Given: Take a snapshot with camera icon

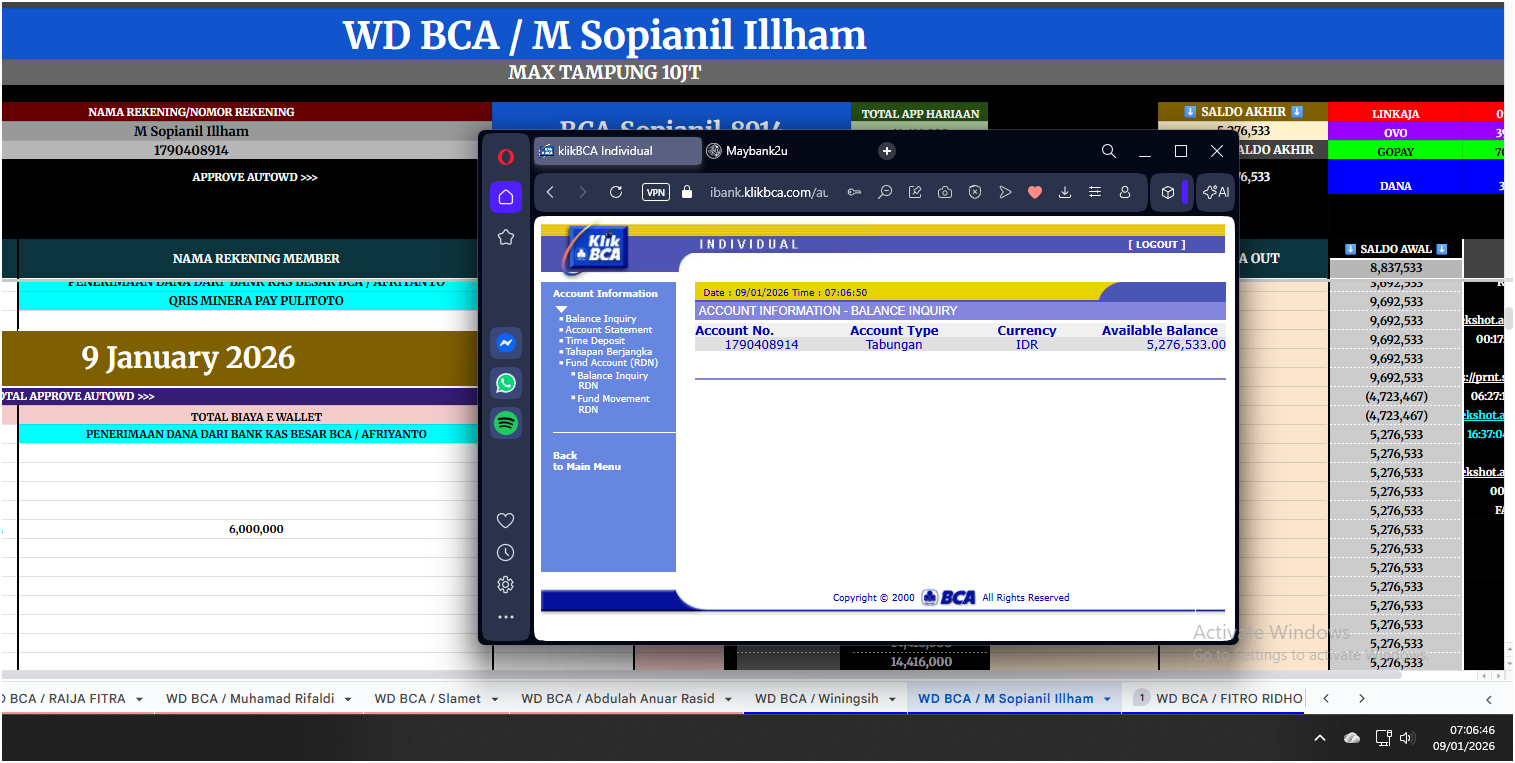Looking at the screenshot, I should (945, 192).
